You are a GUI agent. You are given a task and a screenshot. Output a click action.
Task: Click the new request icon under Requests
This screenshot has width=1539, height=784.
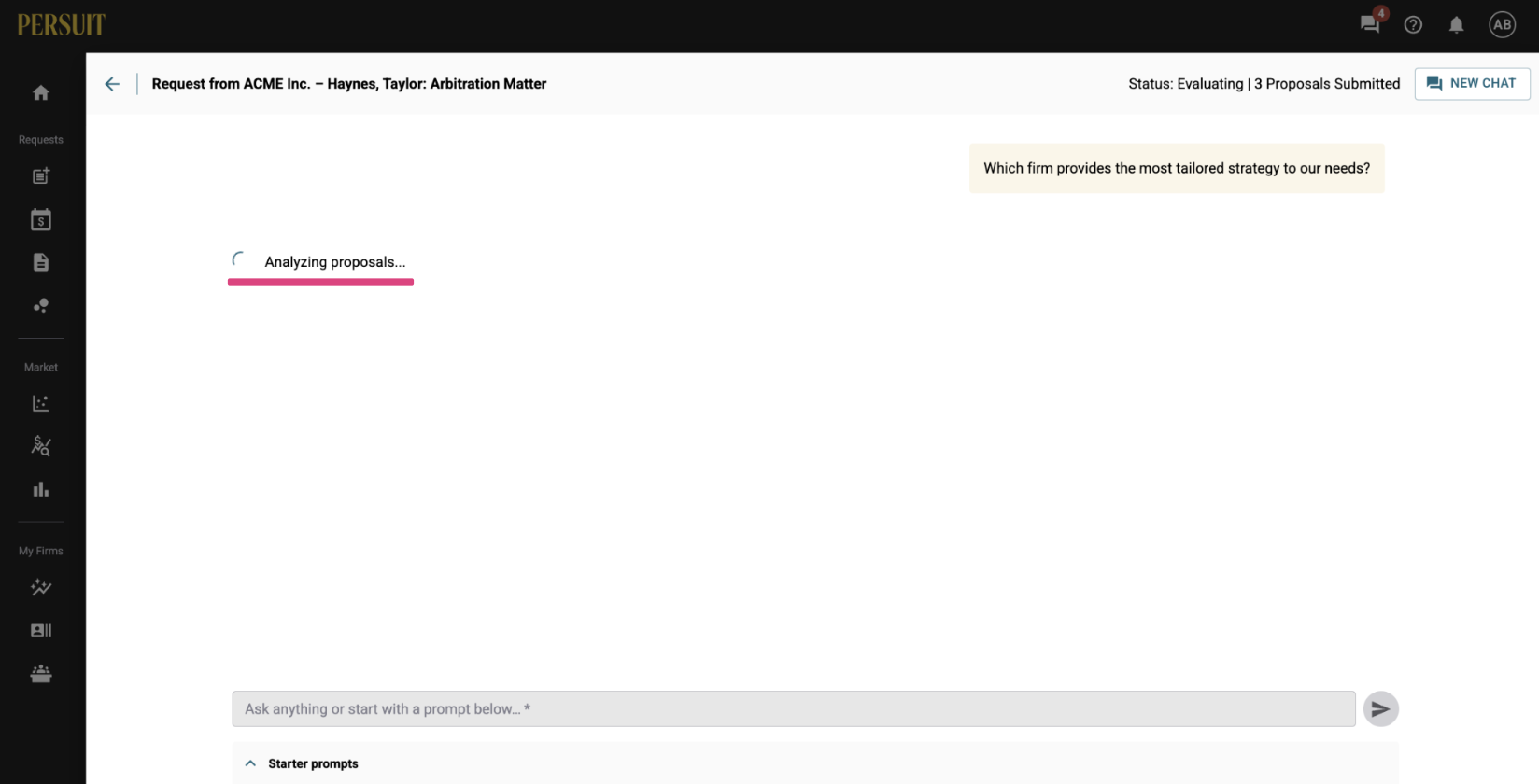click(41, 175)
